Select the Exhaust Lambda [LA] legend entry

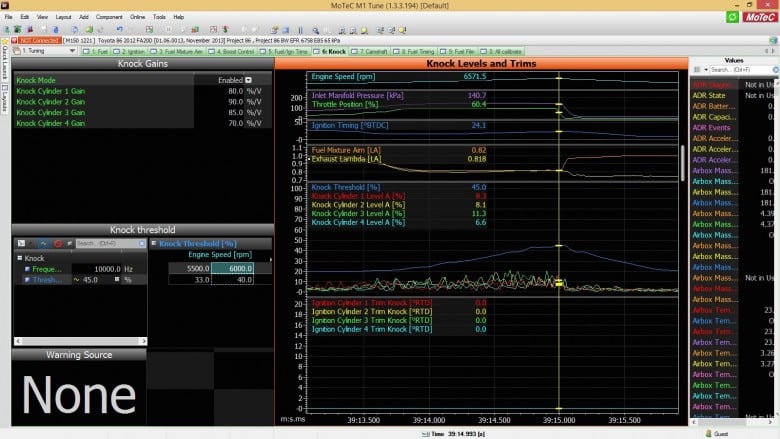coord(346,159)
